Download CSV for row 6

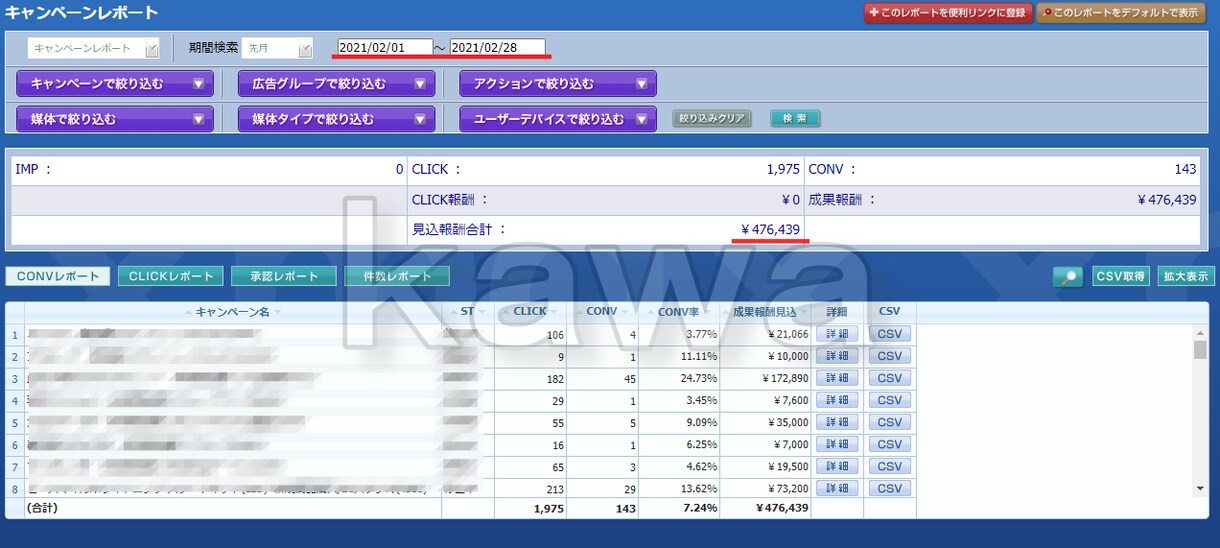tap(889, 444)
